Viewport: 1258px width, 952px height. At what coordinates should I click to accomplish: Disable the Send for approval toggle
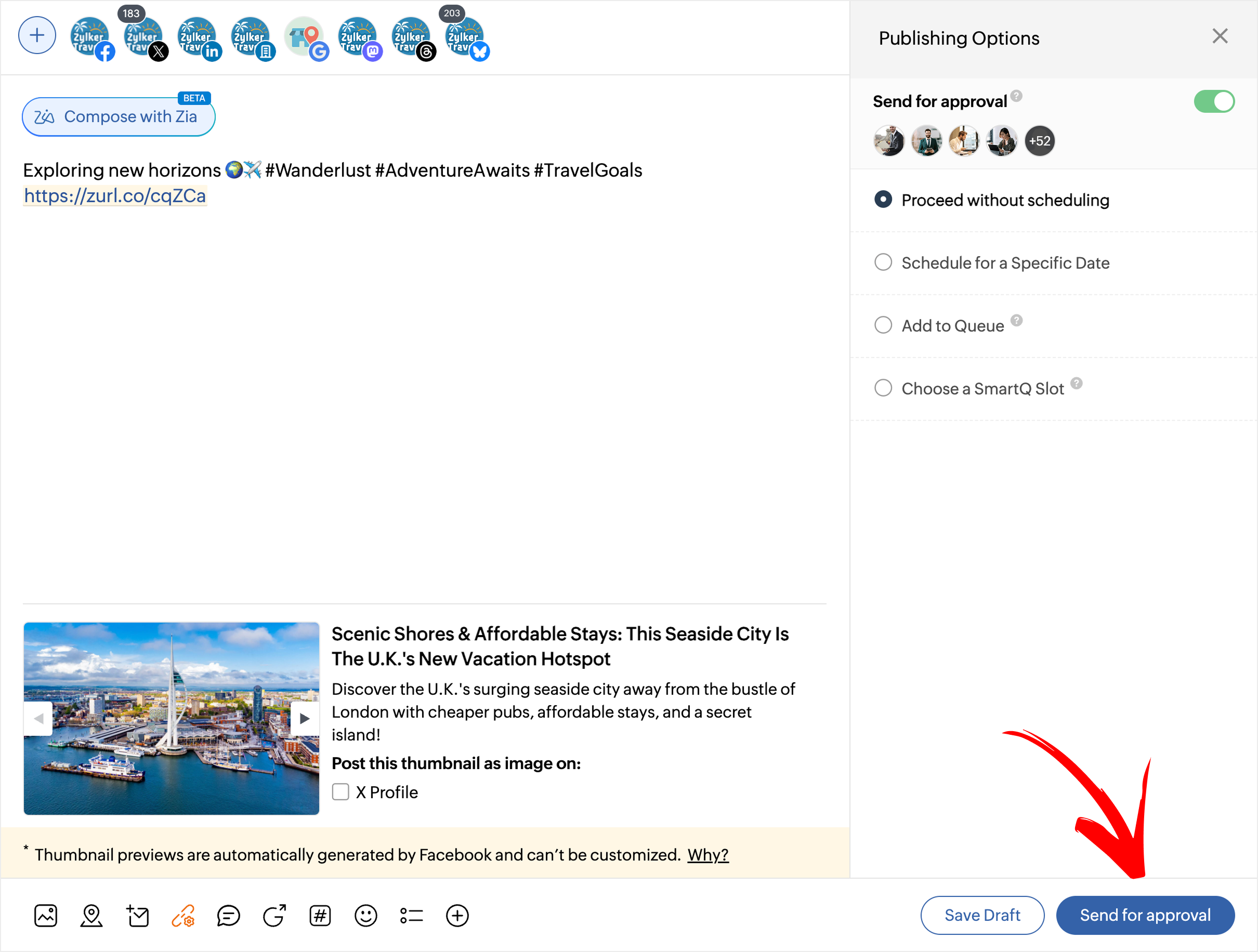point(1214,102)
